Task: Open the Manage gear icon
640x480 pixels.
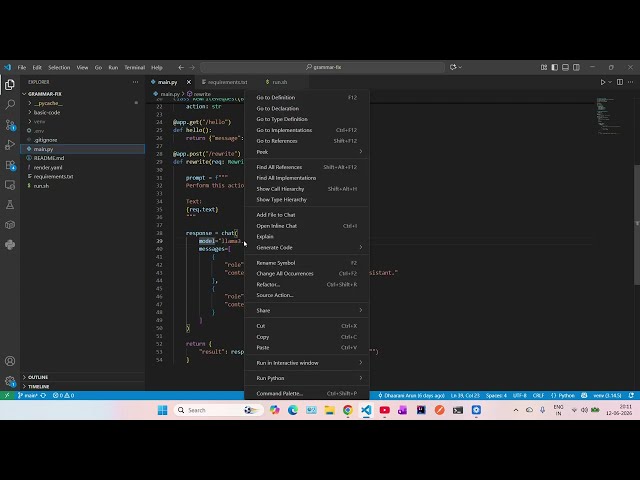Action: coord(10,382)
